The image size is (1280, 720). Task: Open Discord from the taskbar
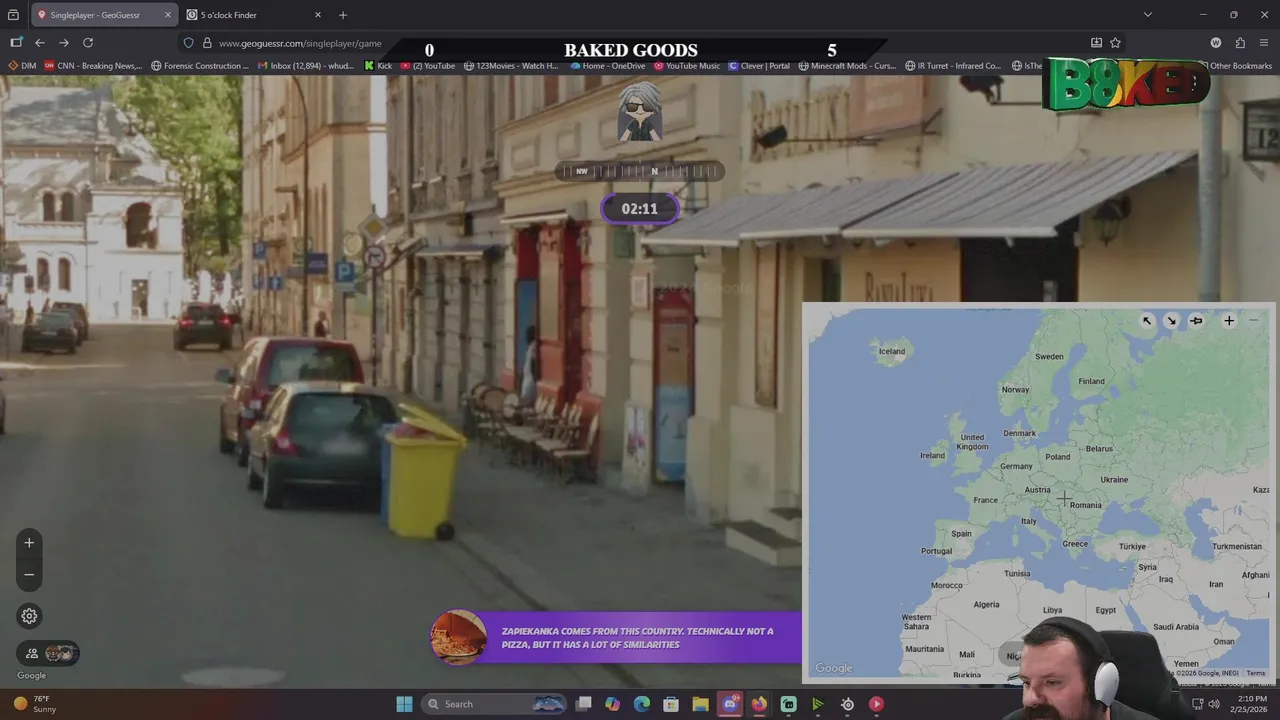point(730,704)
